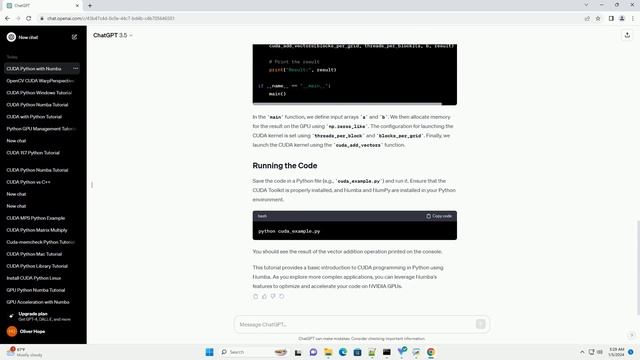Regenerate the response with the refresh icon
Screen dimensions: 640x360
point(282,296)
